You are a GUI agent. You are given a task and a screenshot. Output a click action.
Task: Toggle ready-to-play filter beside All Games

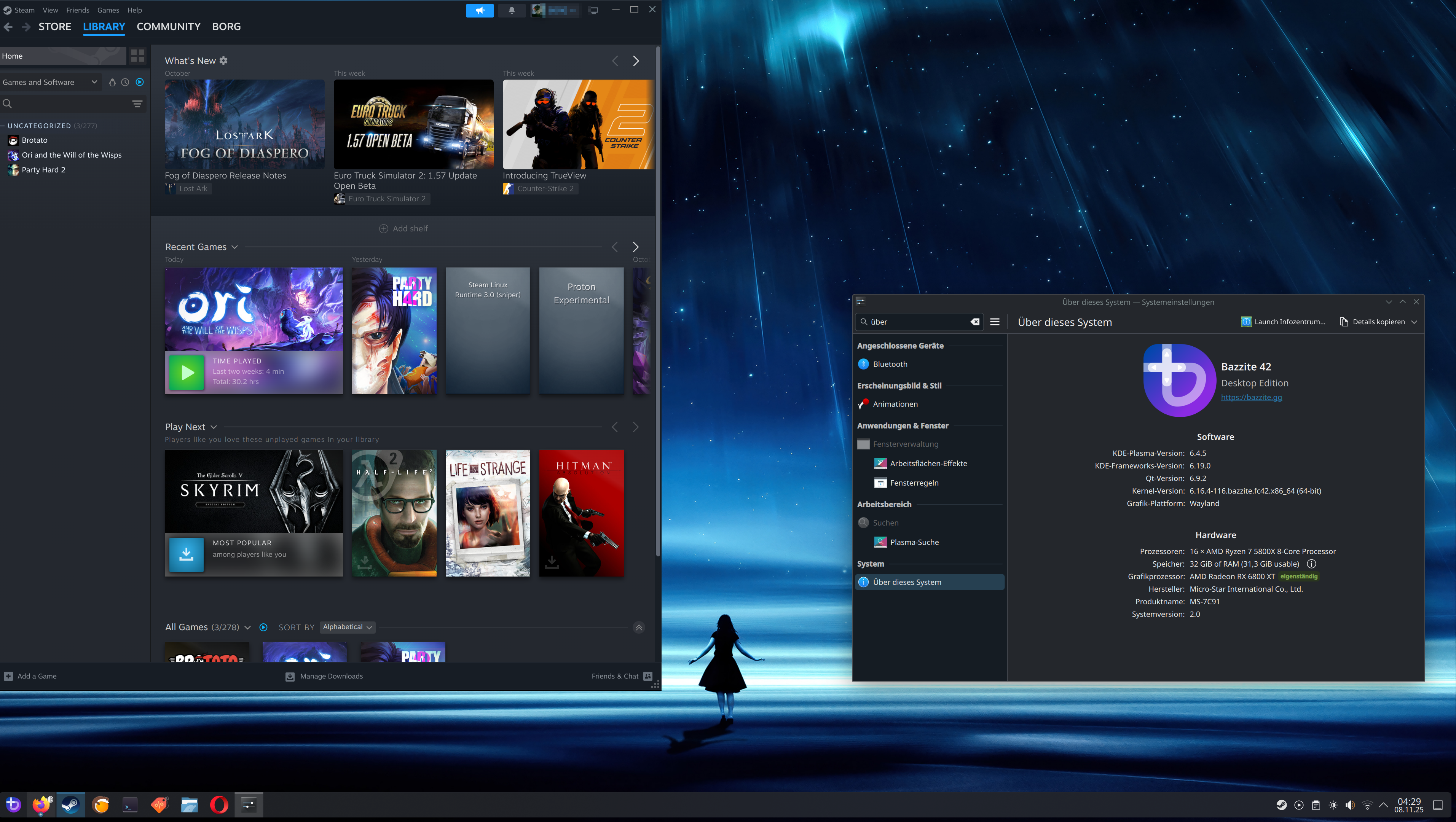click(263, 627)
